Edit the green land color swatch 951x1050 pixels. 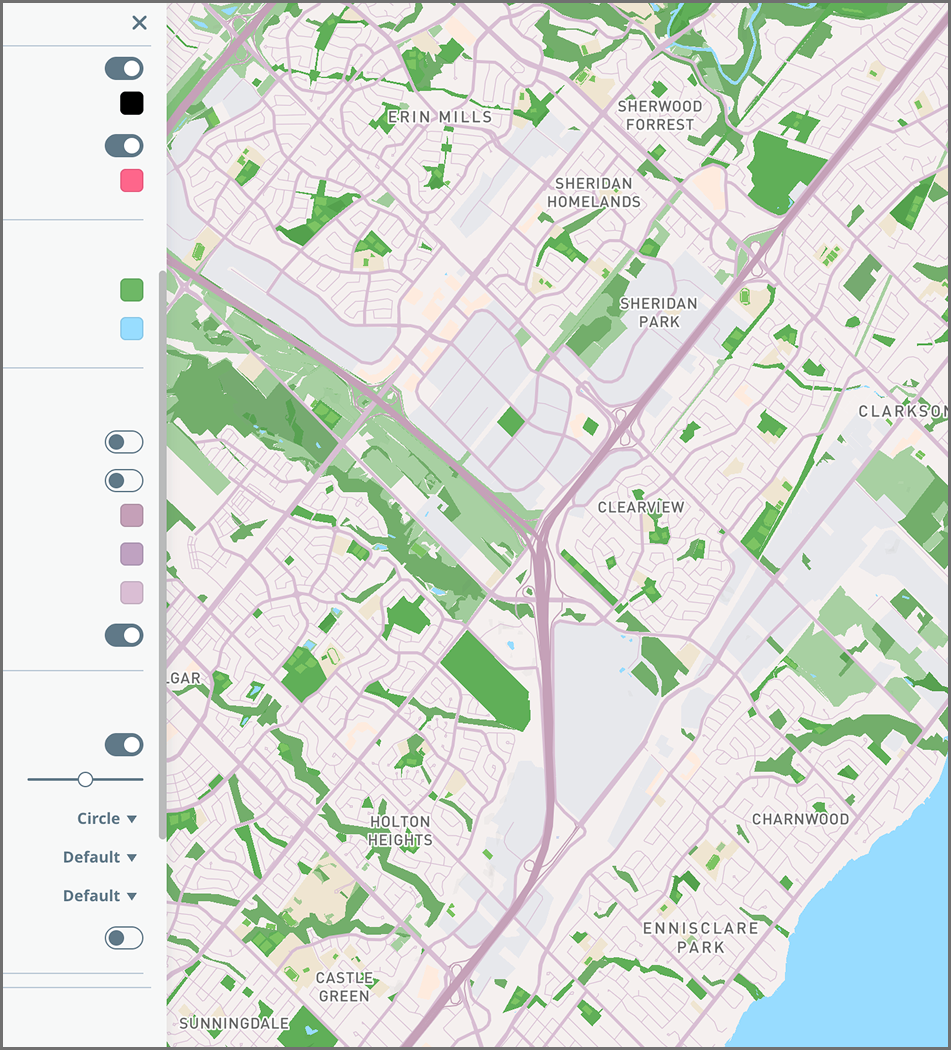click(131, 289)
